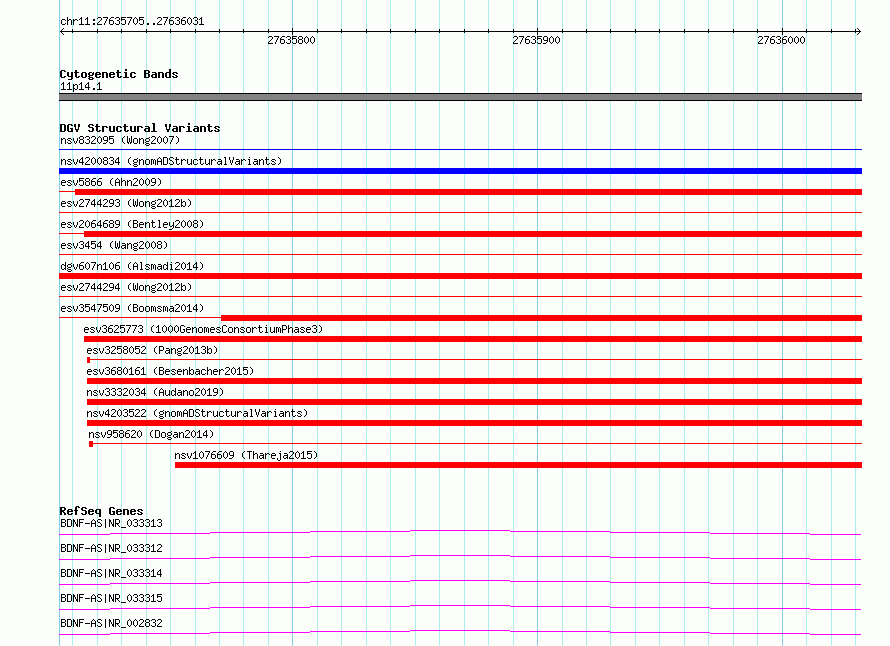Select BDNF-AS|NR_033315 gene label
The image size is (890, 646).
(x=111, y=598)
